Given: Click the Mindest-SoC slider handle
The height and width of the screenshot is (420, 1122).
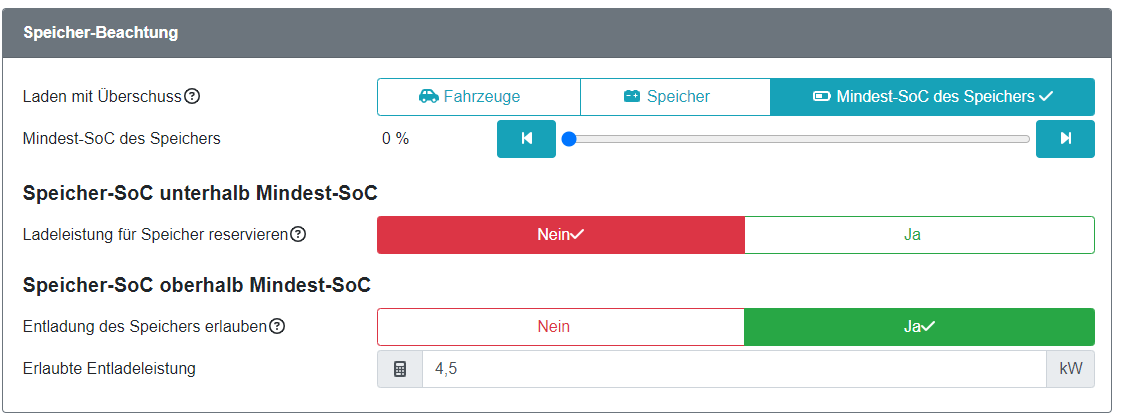Looking at the screenshot, I should point(569,139).
